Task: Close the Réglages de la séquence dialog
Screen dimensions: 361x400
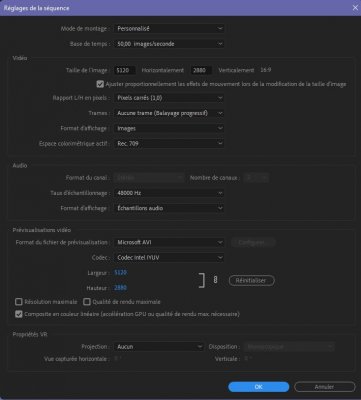Action: pos(355,8)
